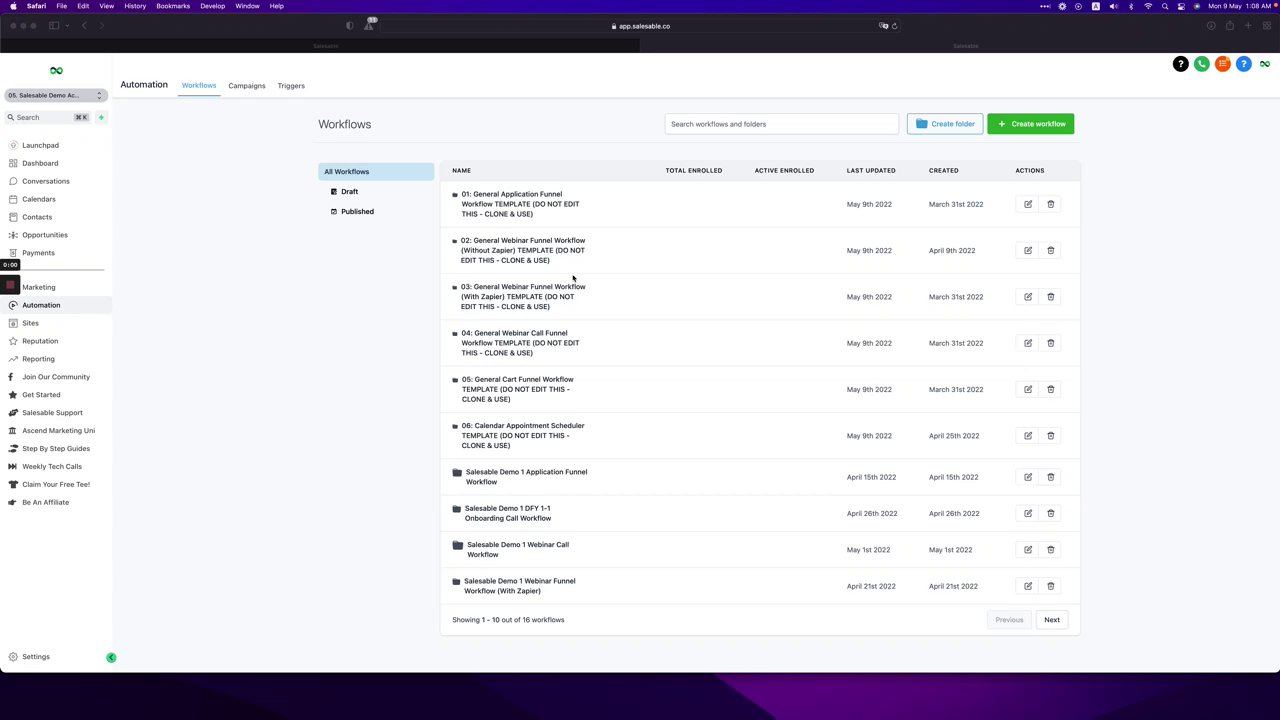The image size is (1280, 720).
Task: Open Salesable Demo 1 Webinar Call Workflow folder
Action: tap(517, 550)
